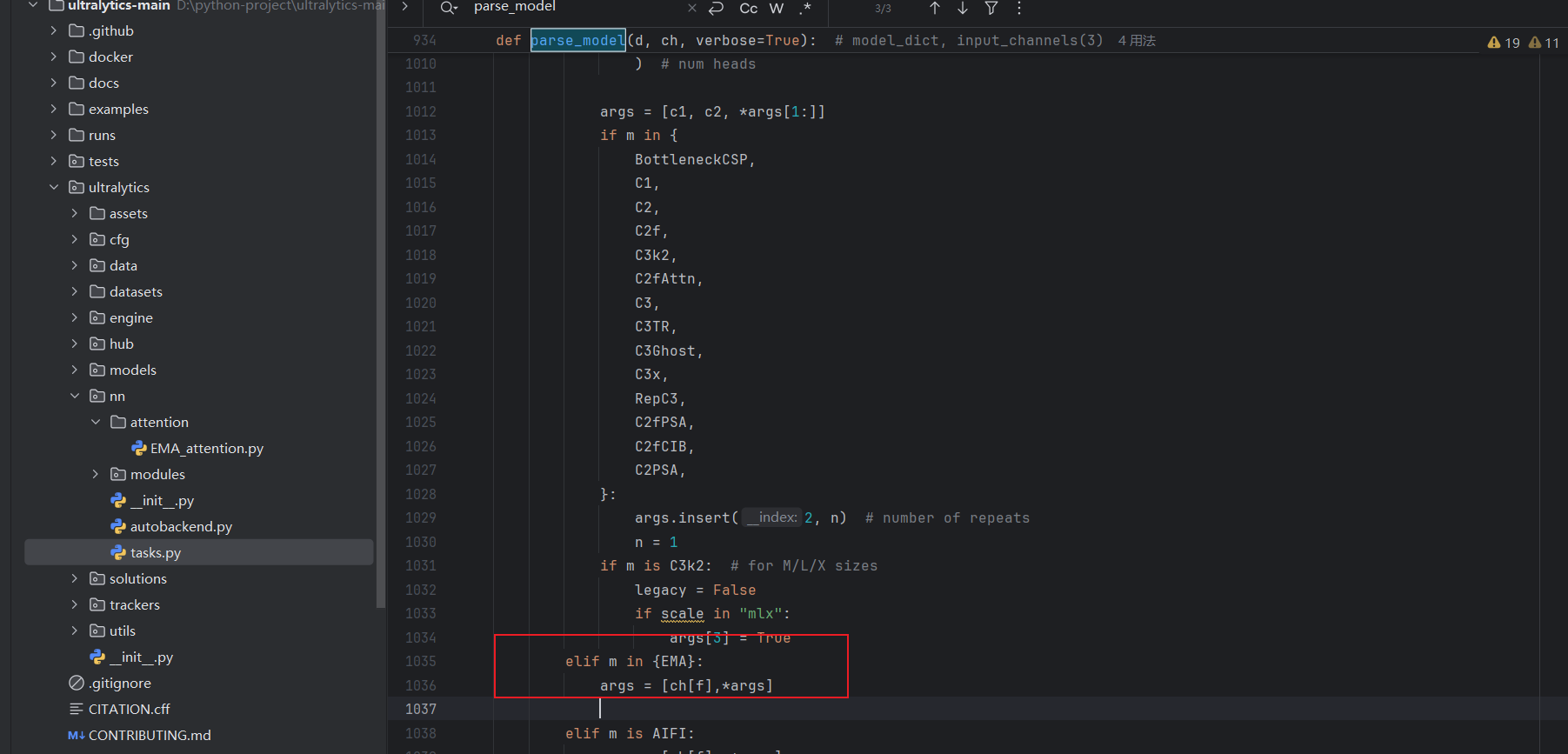The image size is (1568, 754).
Task: Click 'BottleneckCSP,' on line 1014
Action: (x=695, y=160)
